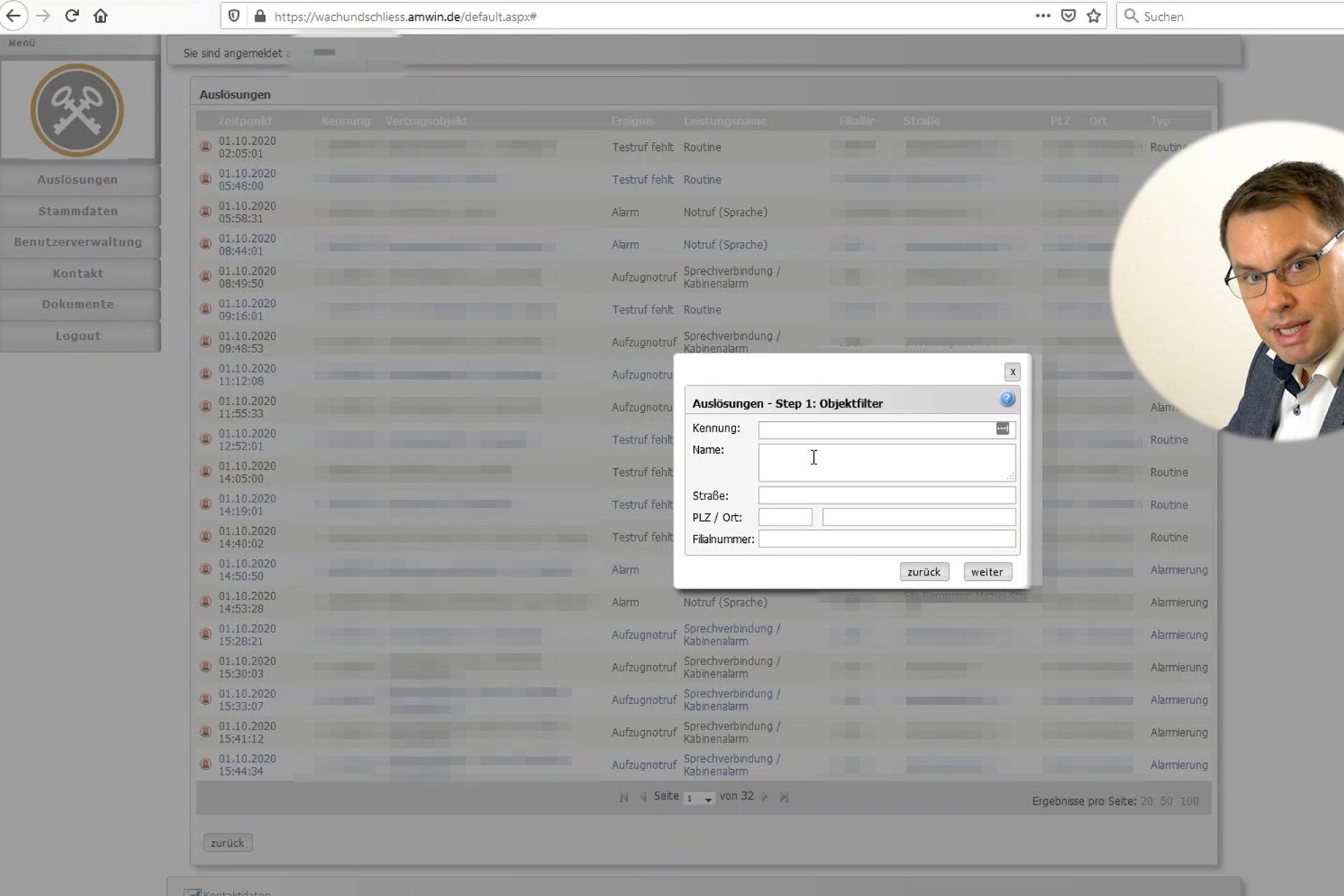Image resolution: width=1344 pixels, height=896 pixels.
Task: Select Dokumente from the sidebar menu
Action: click(78, 305)
